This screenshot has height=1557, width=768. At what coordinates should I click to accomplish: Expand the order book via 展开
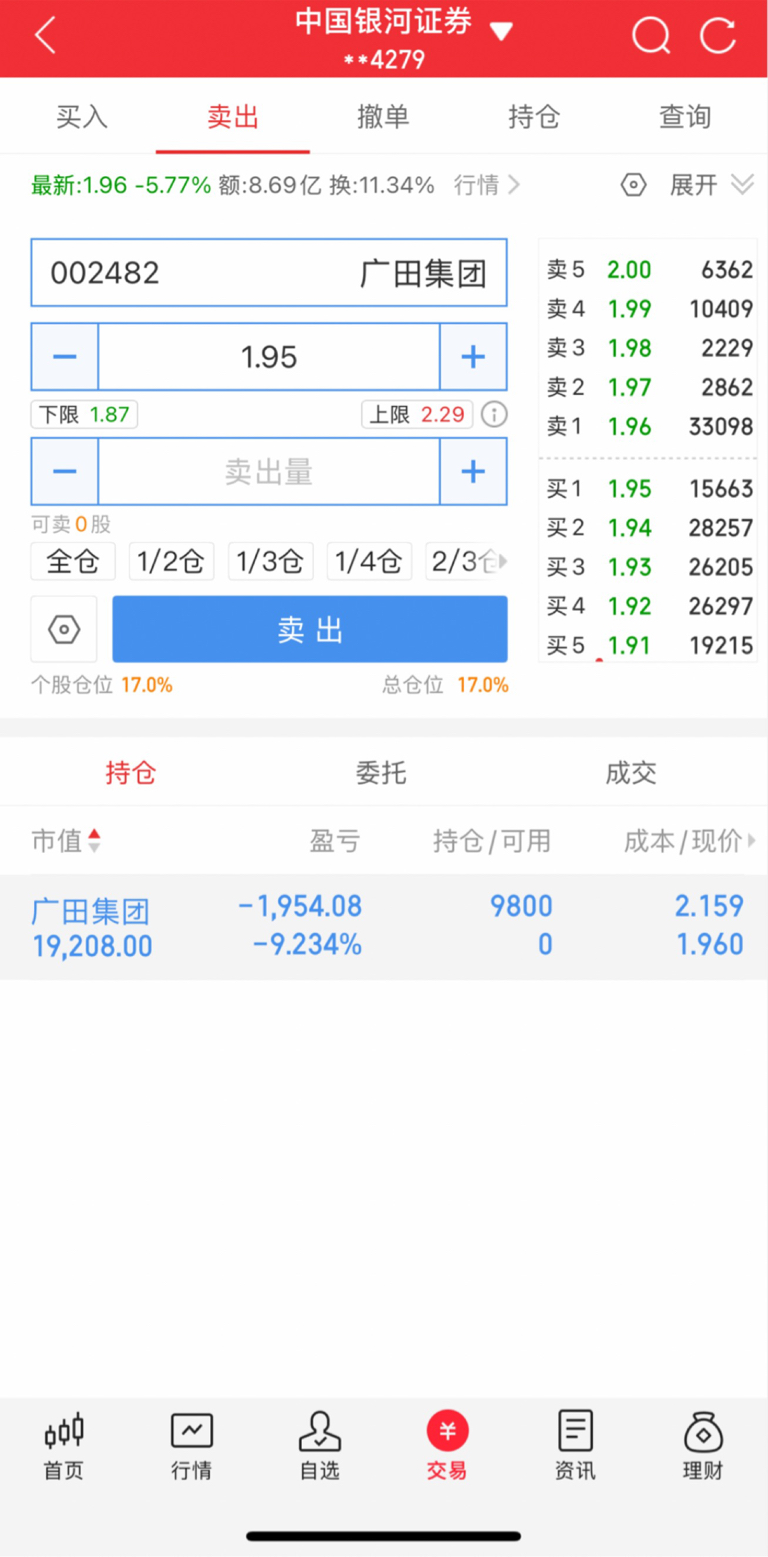[711, 185]
